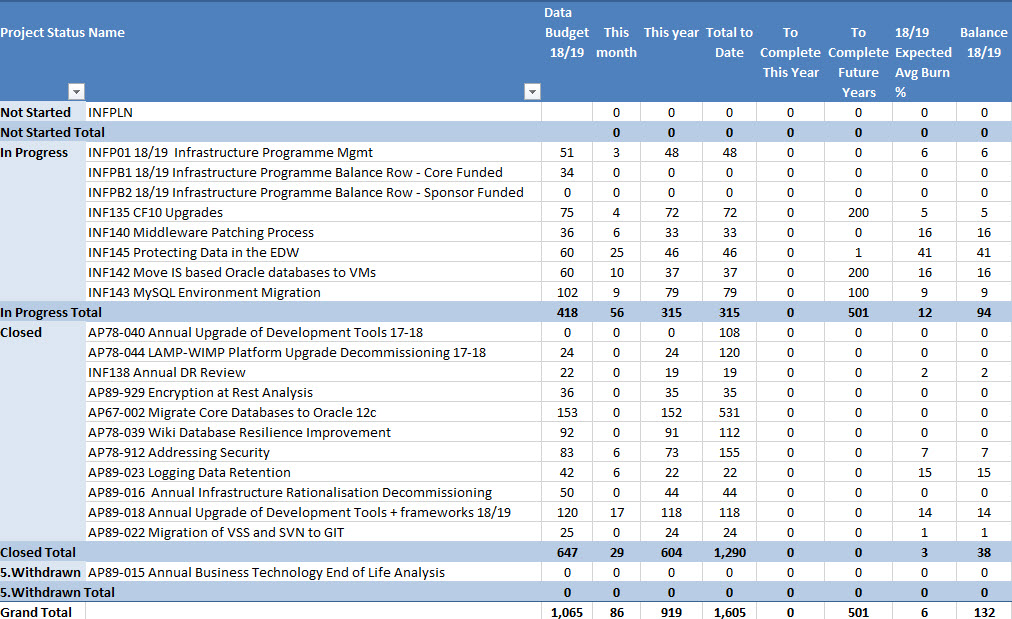Click the Not Started Total row label
Image resolution: width=1012 pixels, height=619 pixels.
(52, 132)
